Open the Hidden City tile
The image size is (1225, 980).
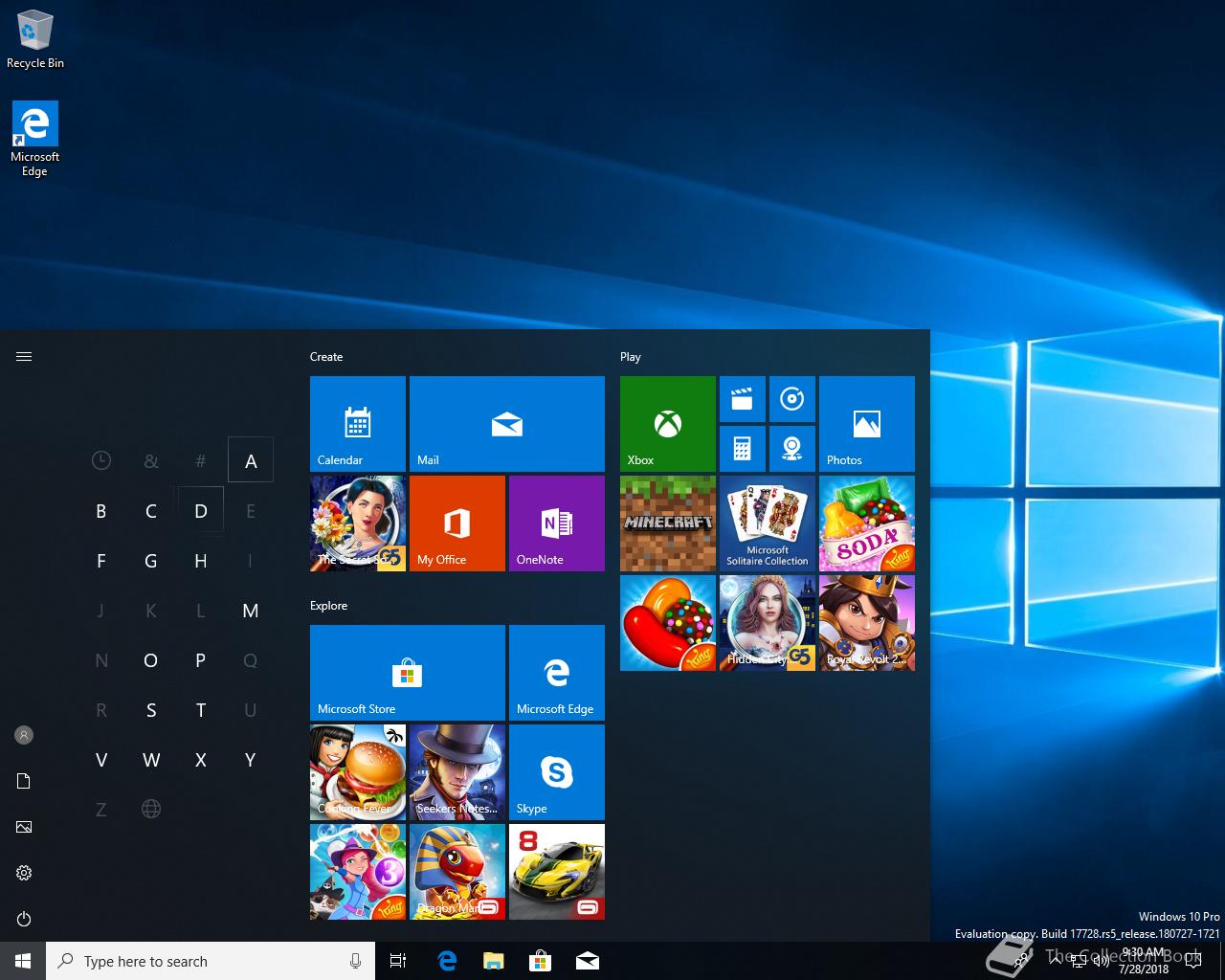768,623
